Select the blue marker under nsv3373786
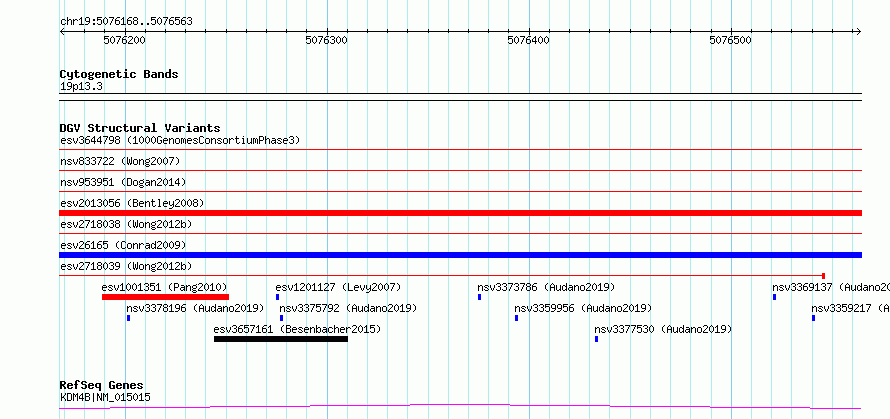 [480, 297]
